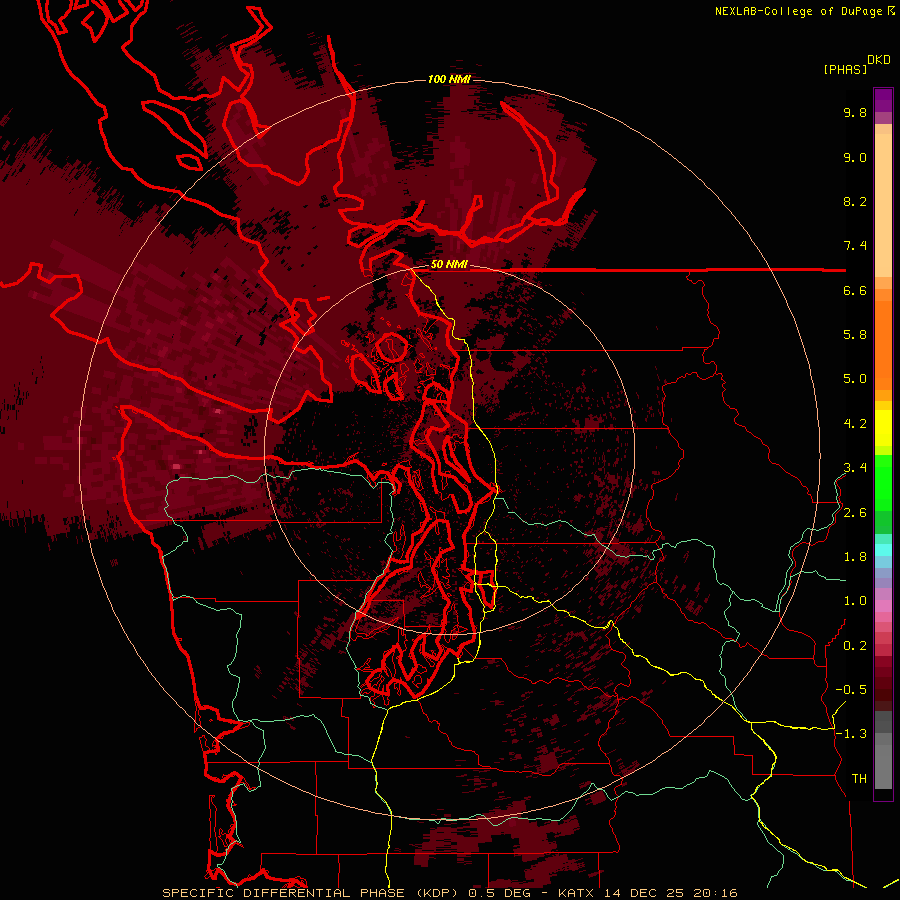900x900 pixels.
Task: Click the 1.0 legend value
Action: coord(855,602)
